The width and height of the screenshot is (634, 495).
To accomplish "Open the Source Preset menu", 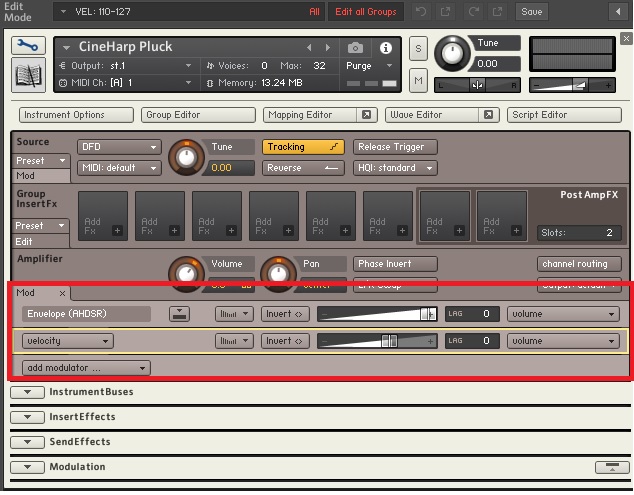I will click(40, 161).
